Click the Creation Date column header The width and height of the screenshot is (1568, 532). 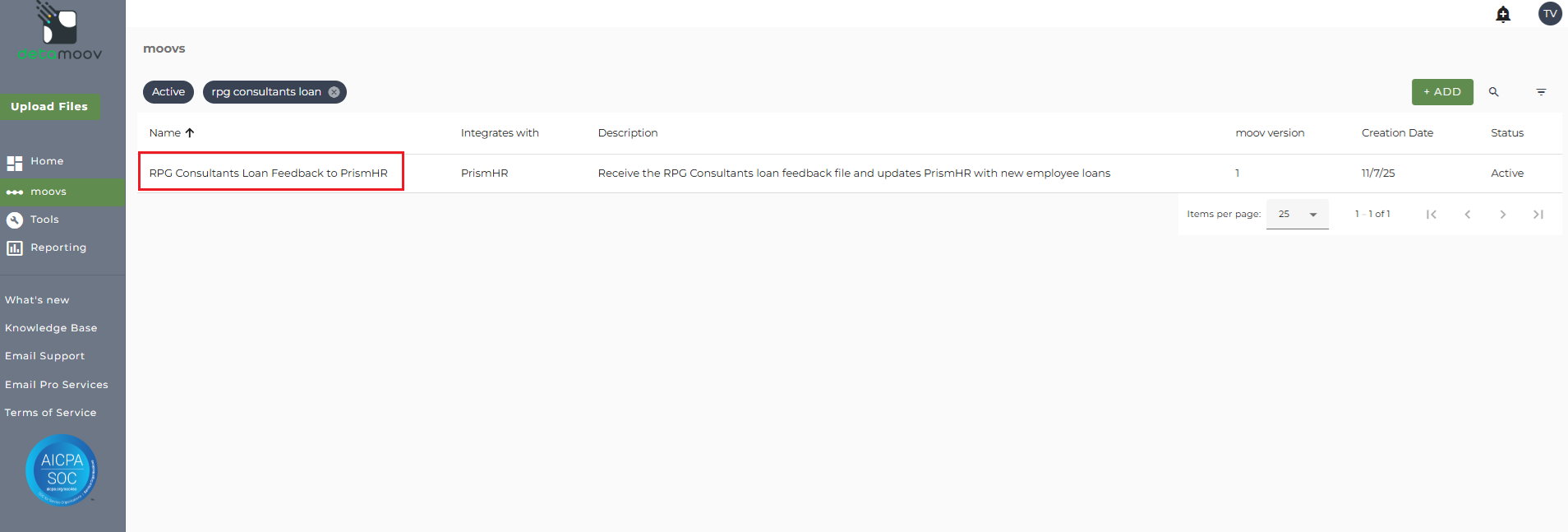pos(1397,133)
